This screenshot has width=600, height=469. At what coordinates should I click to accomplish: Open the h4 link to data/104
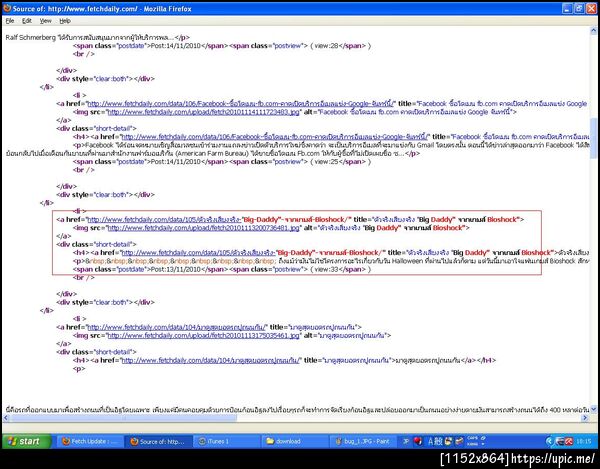click(x=211, y=360)
